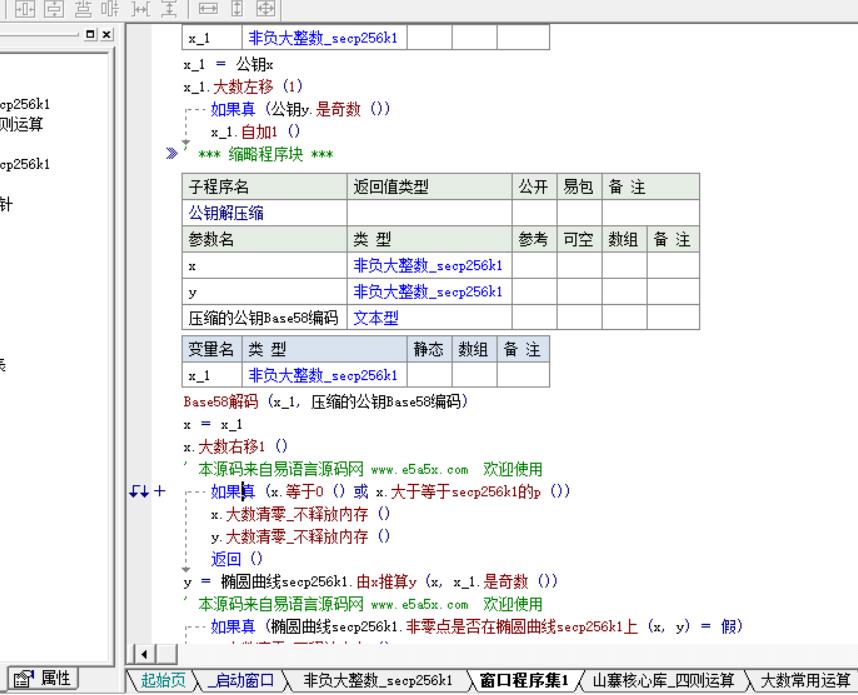
Task: Click the 由x推算y assignment line
Action: [370, 581]
